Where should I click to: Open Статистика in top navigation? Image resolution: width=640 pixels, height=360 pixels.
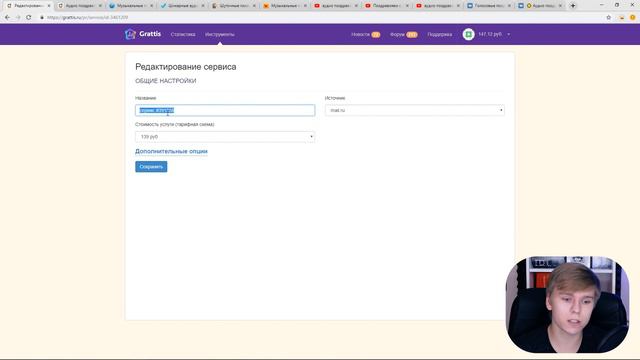183,34
